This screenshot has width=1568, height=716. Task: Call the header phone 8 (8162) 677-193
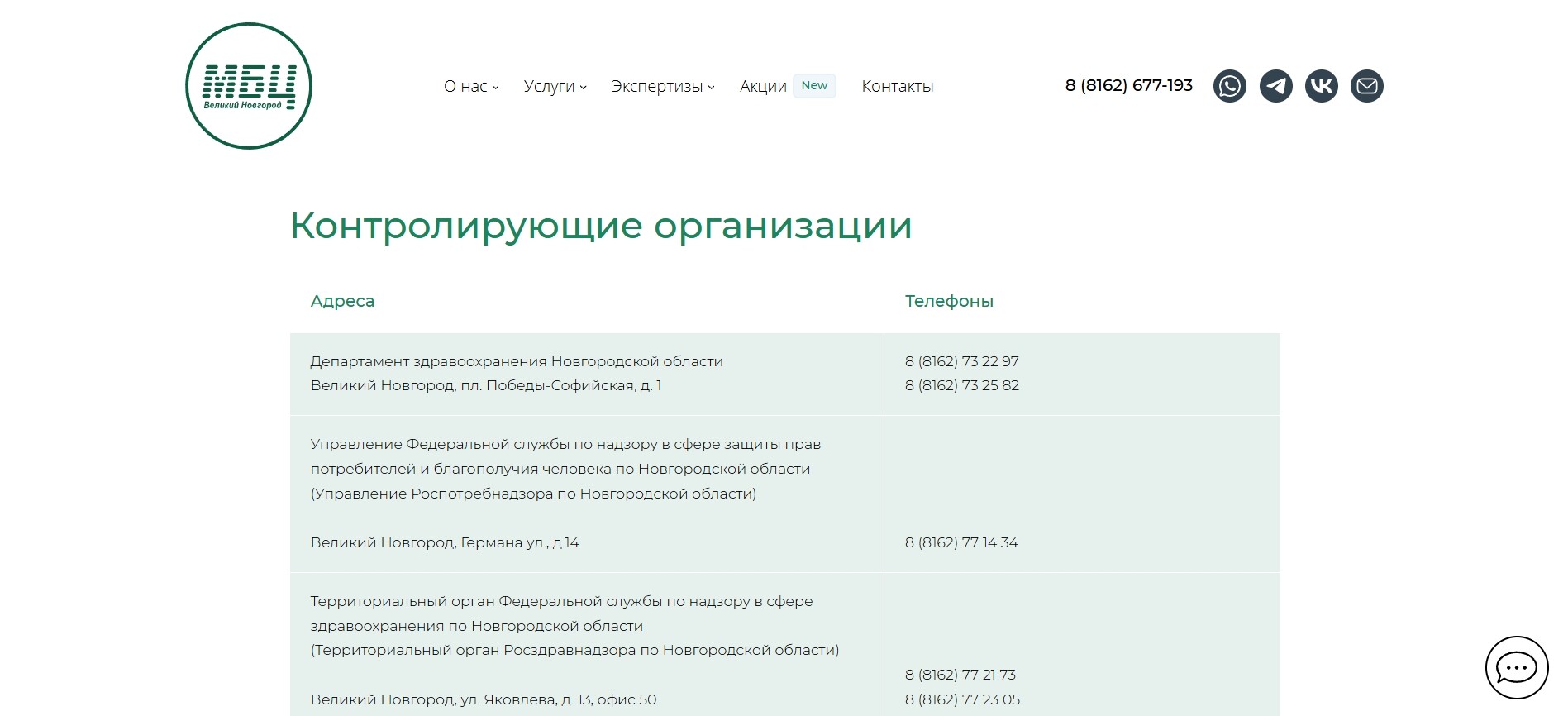(x=1128, y=85)
